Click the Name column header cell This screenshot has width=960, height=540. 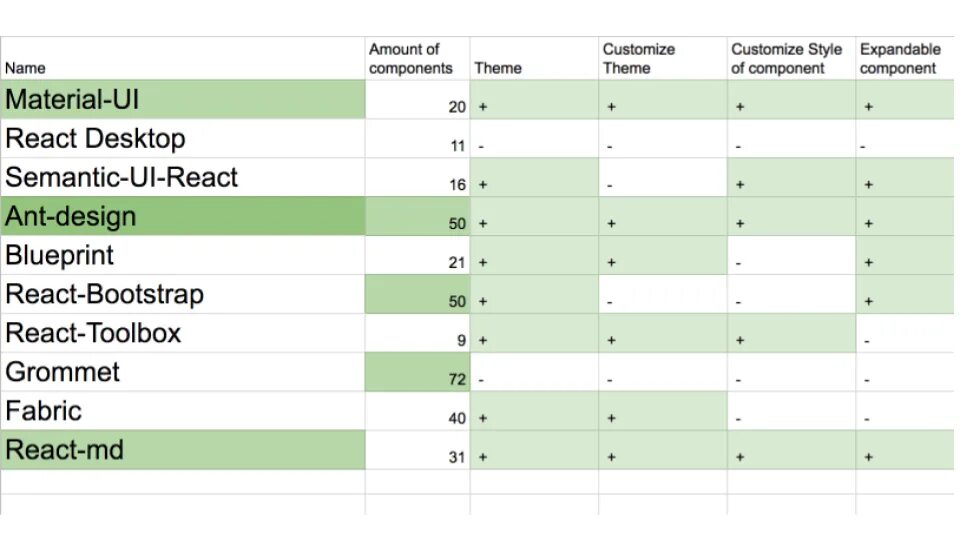pos(183,59)
